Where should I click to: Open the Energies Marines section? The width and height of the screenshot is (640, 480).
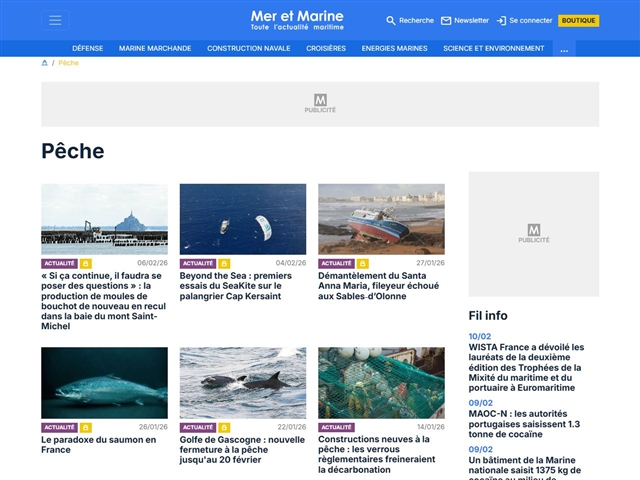pyautogui.click(x=394, y=48)
